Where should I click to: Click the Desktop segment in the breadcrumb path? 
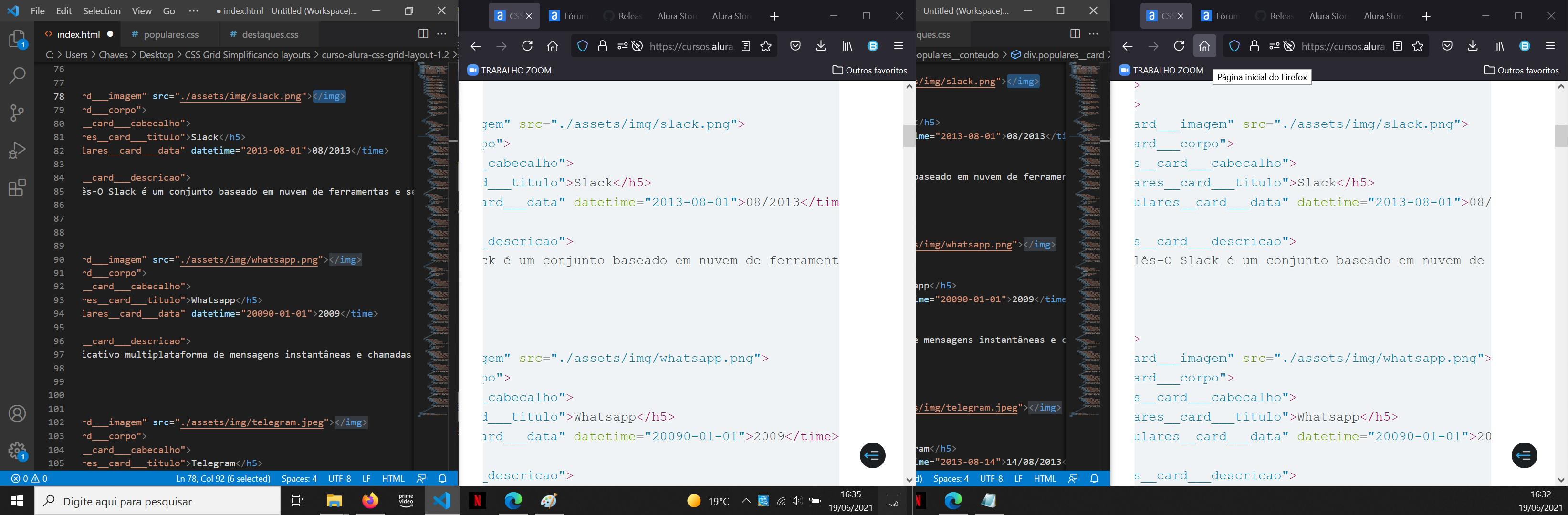(157, 55)
